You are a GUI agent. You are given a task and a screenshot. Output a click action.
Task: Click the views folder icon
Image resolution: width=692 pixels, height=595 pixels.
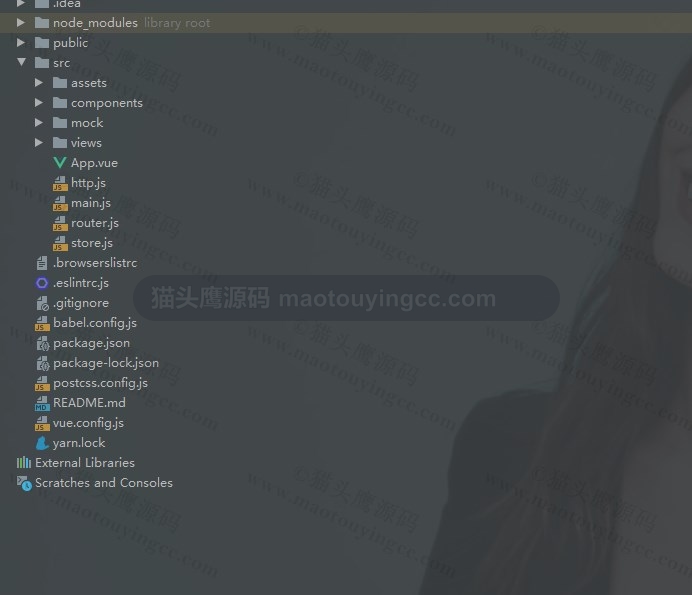pyautogui.click(x=60, y=143)
